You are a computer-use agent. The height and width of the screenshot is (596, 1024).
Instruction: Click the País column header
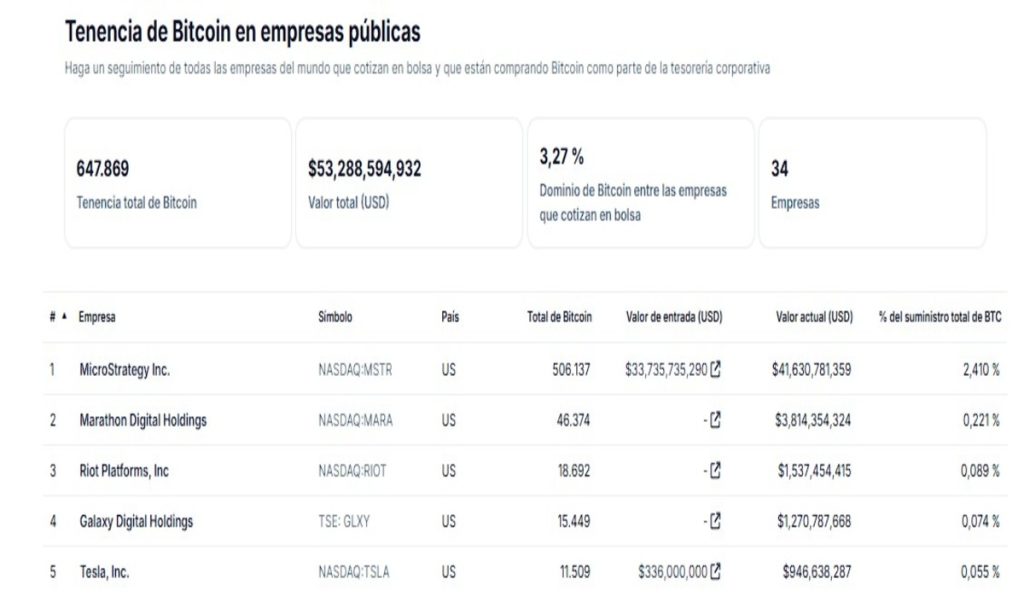click(449, 316)
